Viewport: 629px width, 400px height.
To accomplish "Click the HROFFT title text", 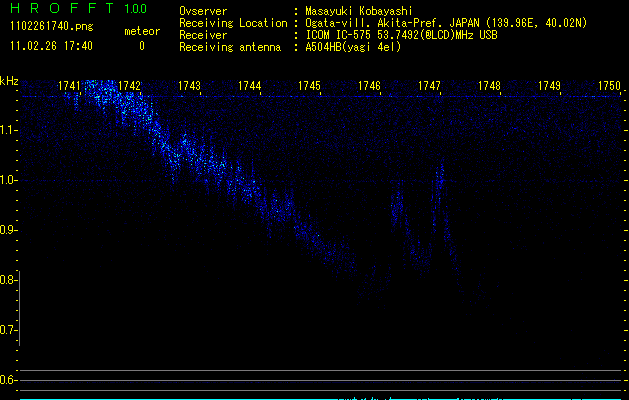I will click(62, 8).
